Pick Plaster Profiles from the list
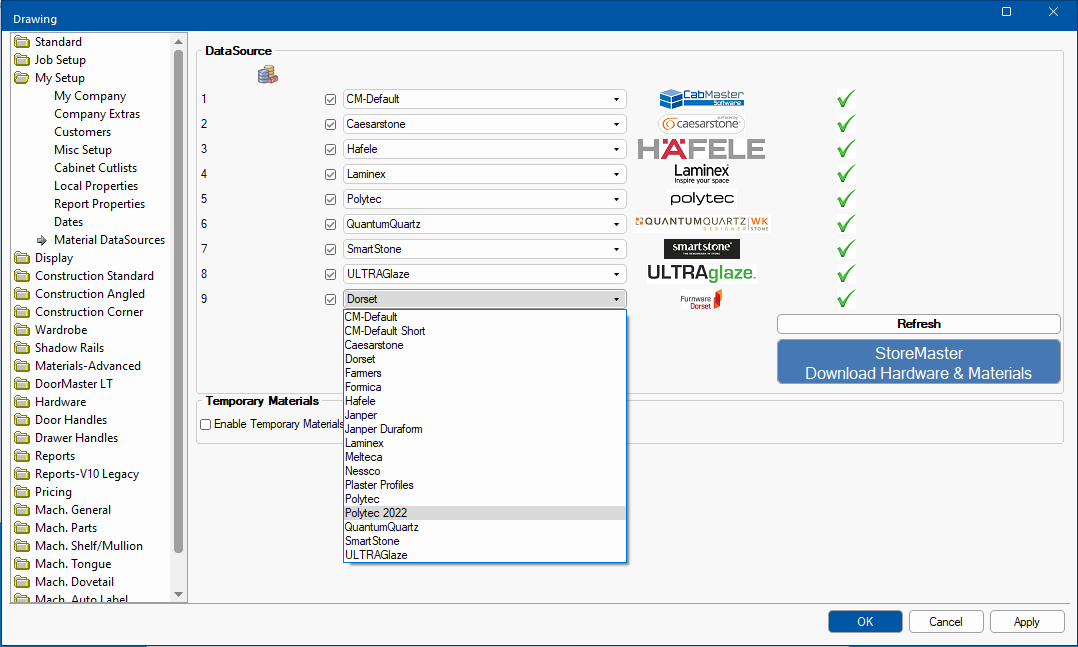This screenshot has width=1078, height=647. (x=485, y=485)
